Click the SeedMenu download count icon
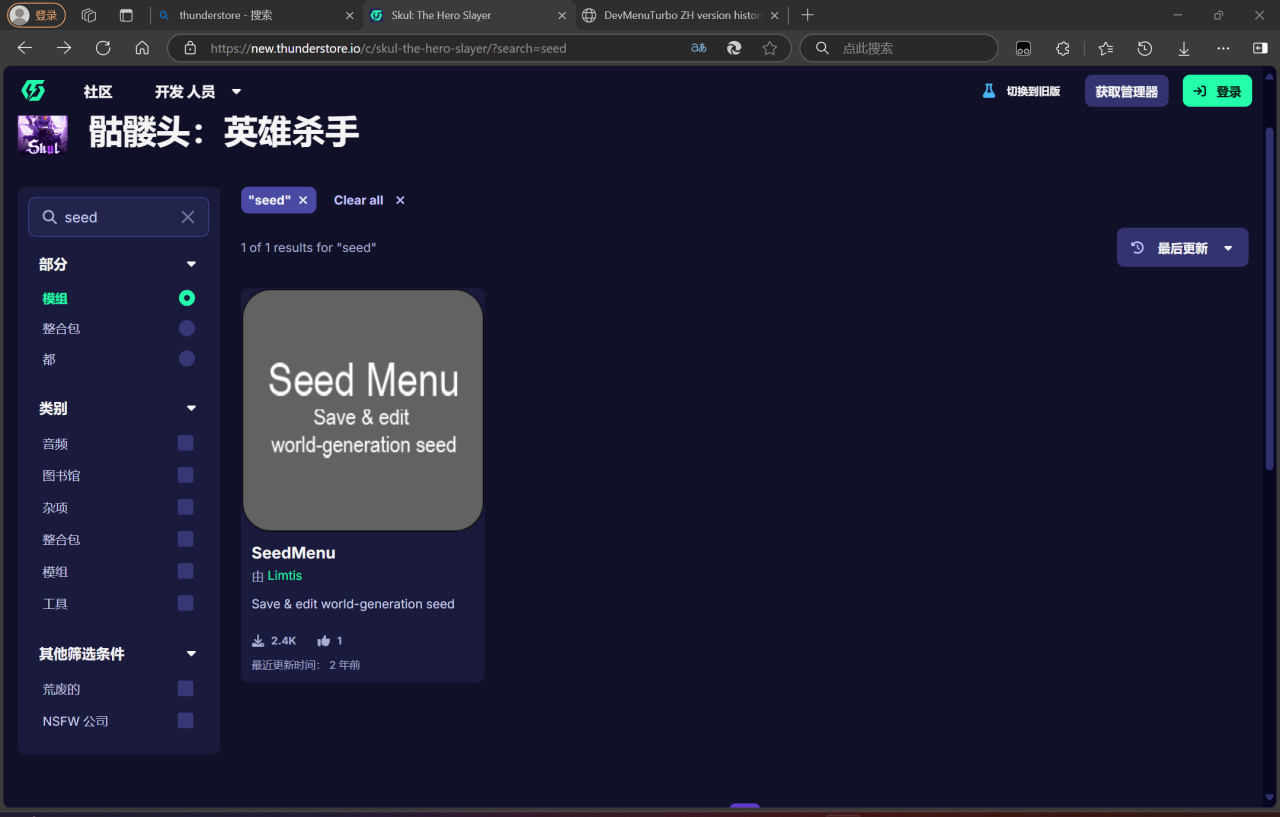Image resolution: width=1280 pixels, height=817 pixels. pos(258,641)
